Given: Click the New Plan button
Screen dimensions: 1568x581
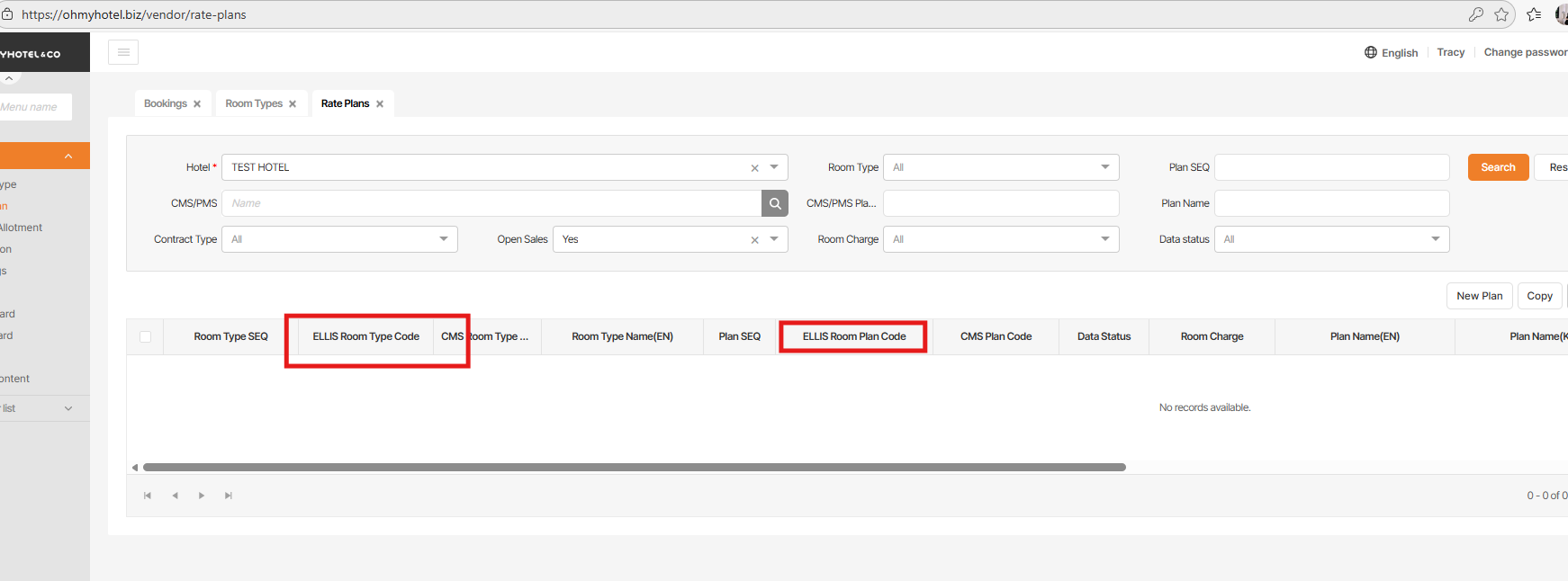Looking at the screenshot, I should point(1479,296).
